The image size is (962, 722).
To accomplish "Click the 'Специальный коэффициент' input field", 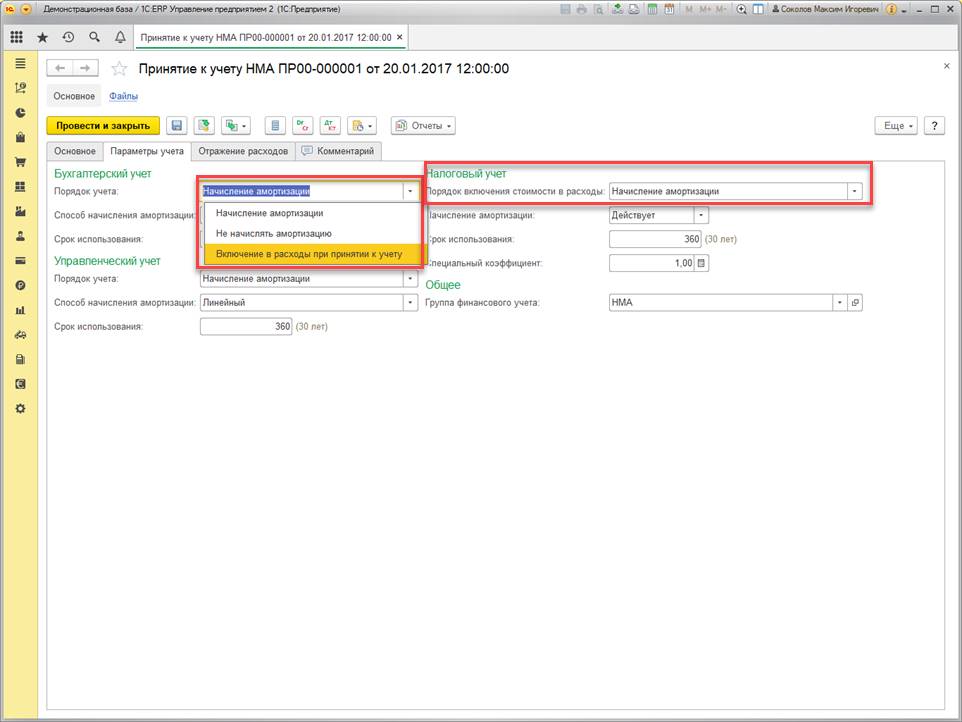I will point(652,263).
